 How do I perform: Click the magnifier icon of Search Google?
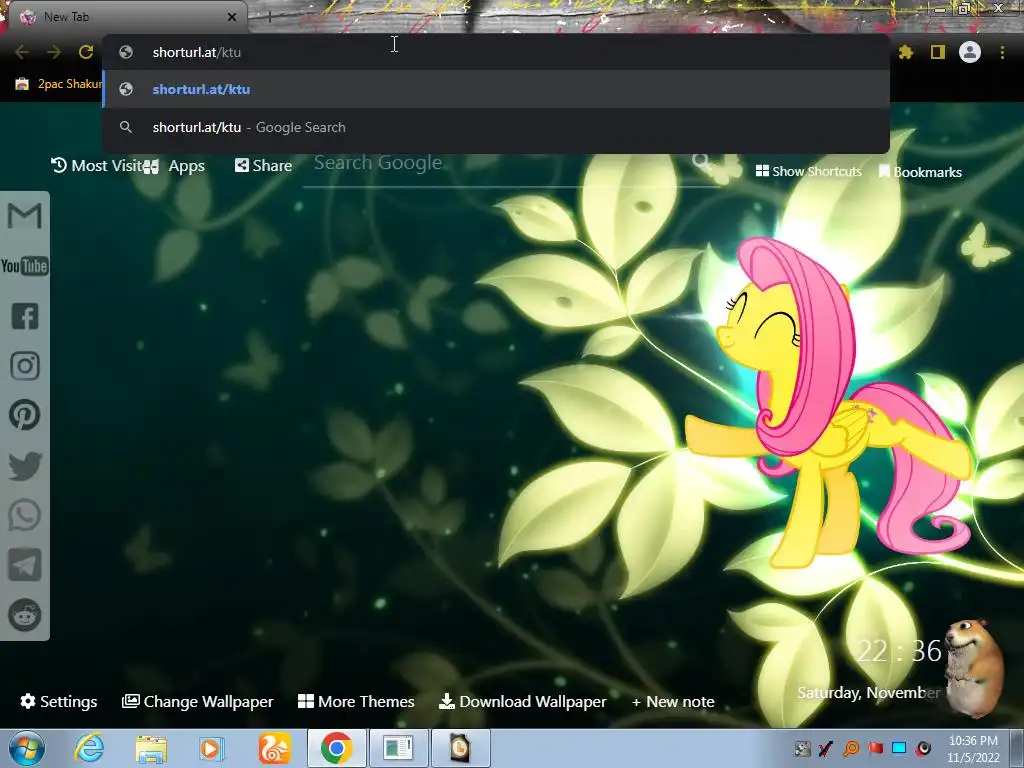point(701,161)
